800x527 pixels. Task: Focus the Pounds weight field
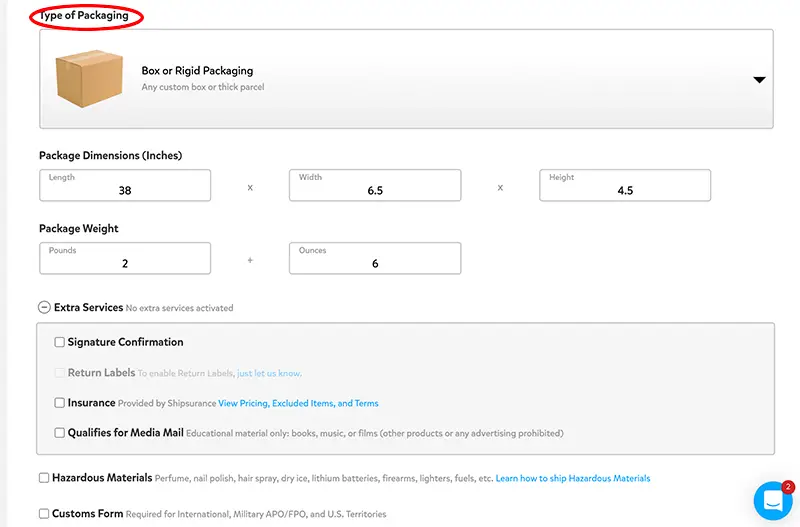click(125, 258)
